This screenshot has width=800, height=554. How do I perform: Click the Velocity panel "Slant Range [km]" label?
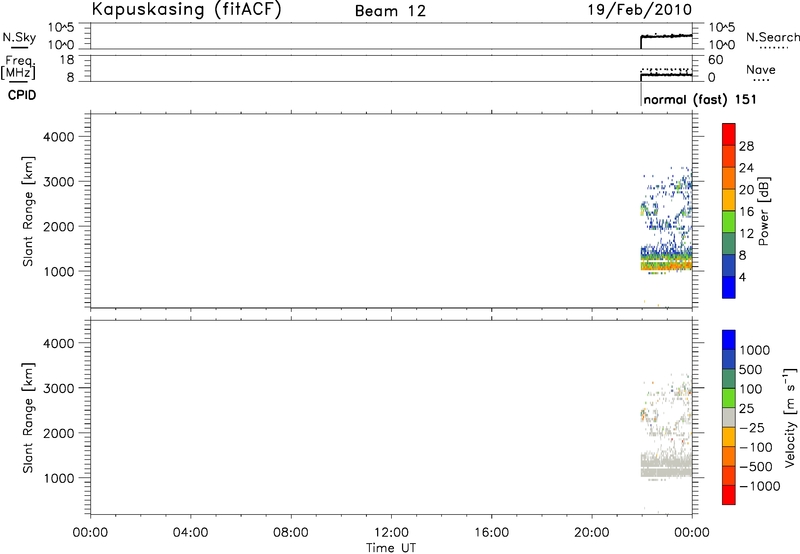tap(28, 418)
